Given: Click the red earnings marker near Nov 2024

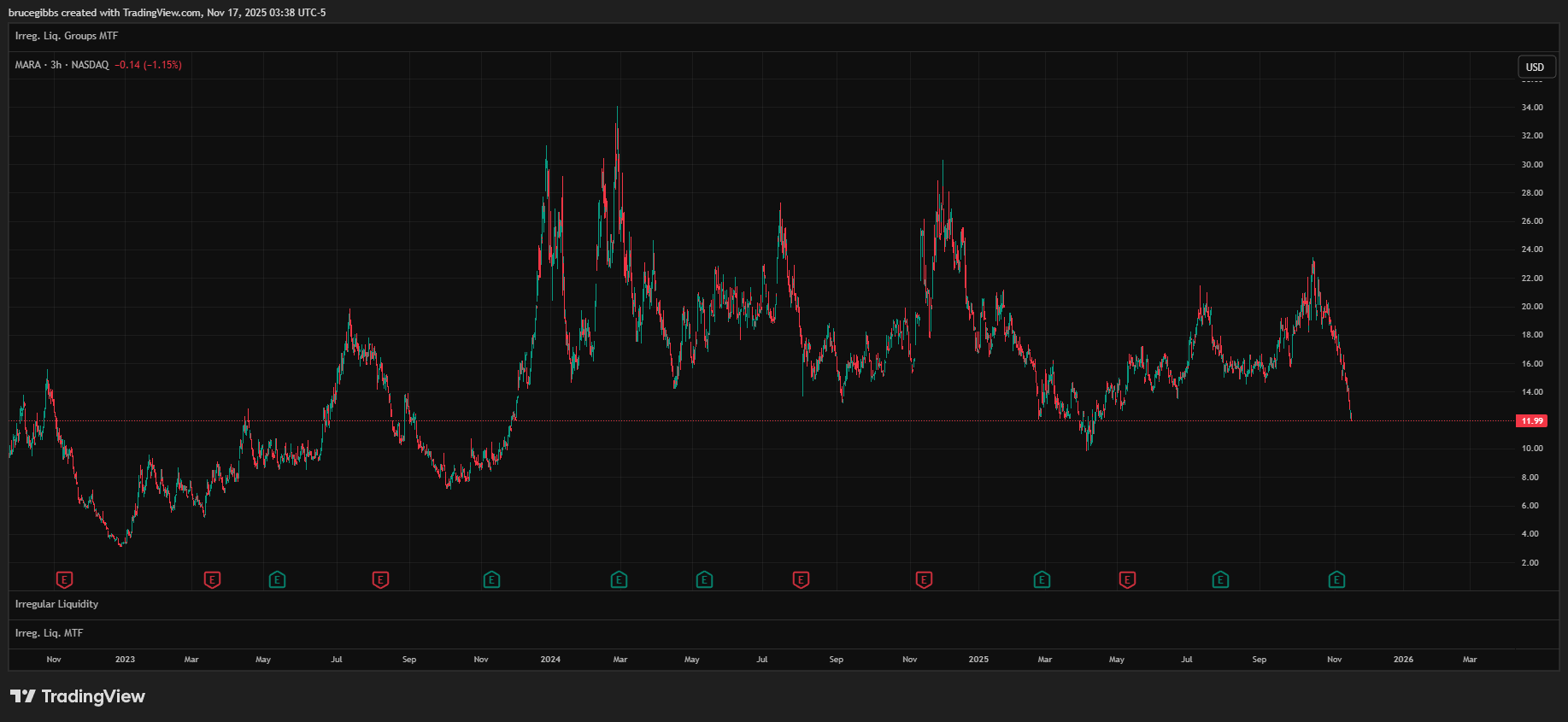Looking at the screenshot, I should 924,580.
